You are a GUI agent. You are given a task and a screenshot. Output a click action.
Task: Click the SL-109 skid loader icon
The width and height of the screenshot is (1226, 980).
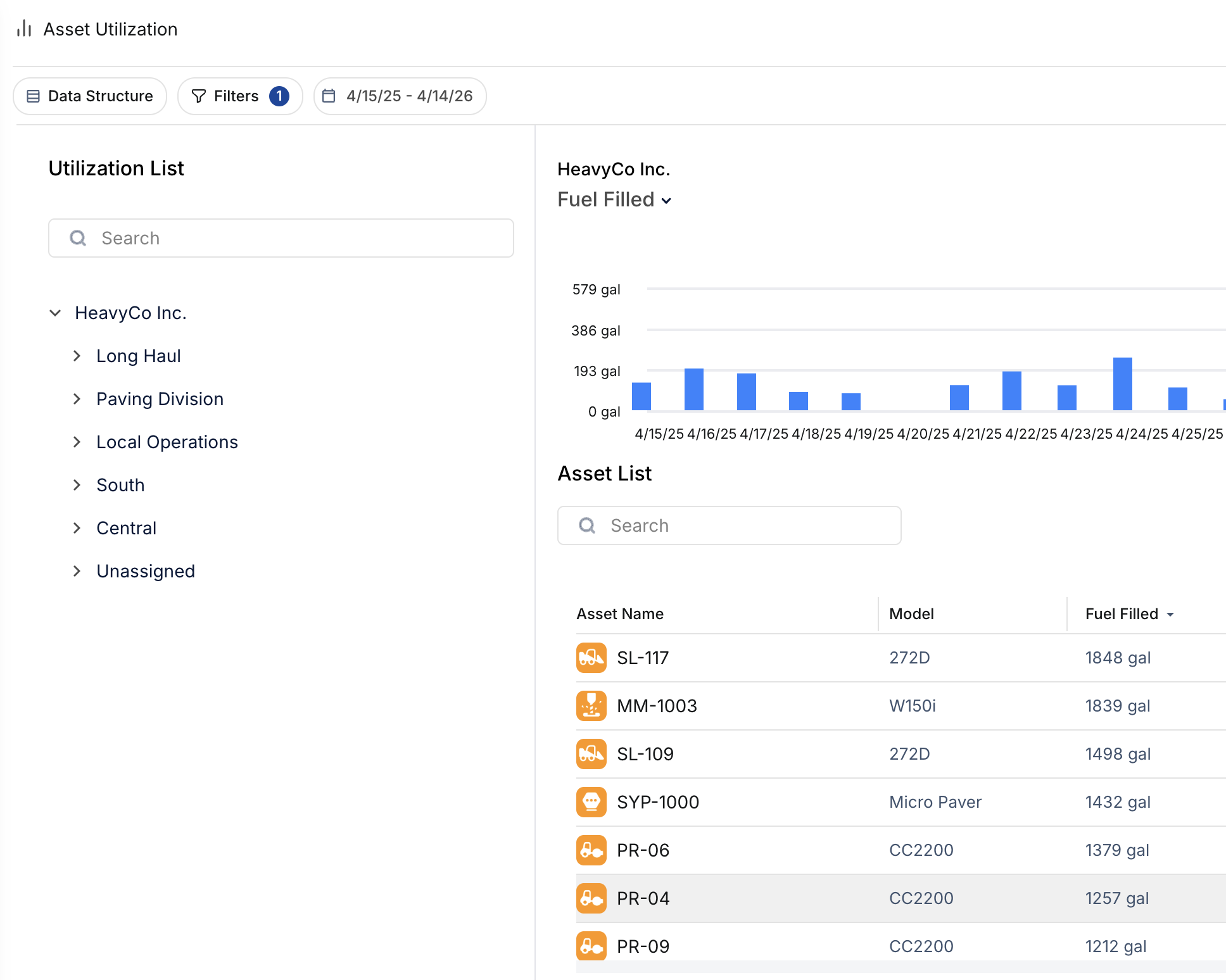591,754
